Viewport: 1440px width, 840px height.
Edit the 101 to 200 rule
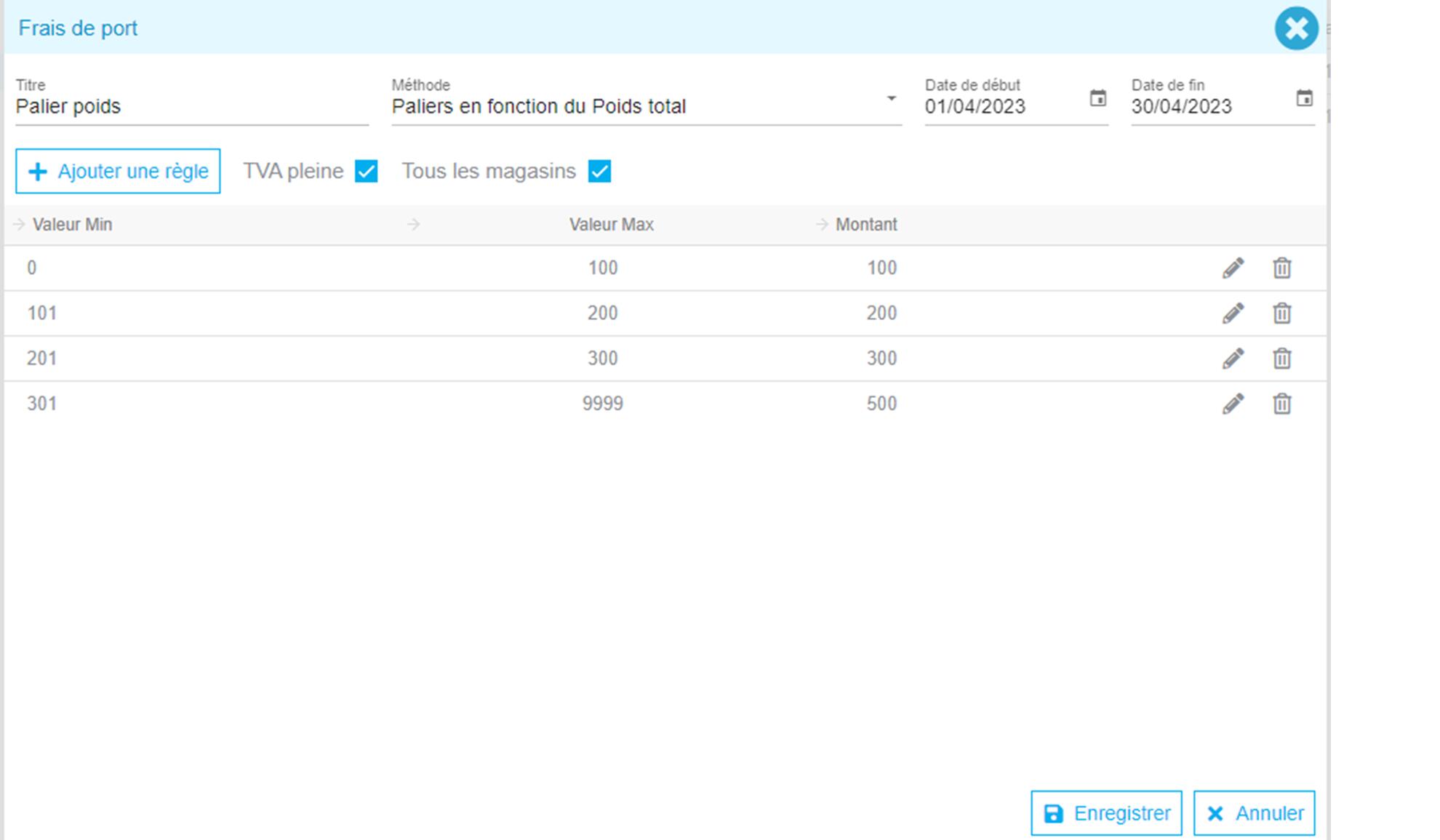(x=1233, y=313)
